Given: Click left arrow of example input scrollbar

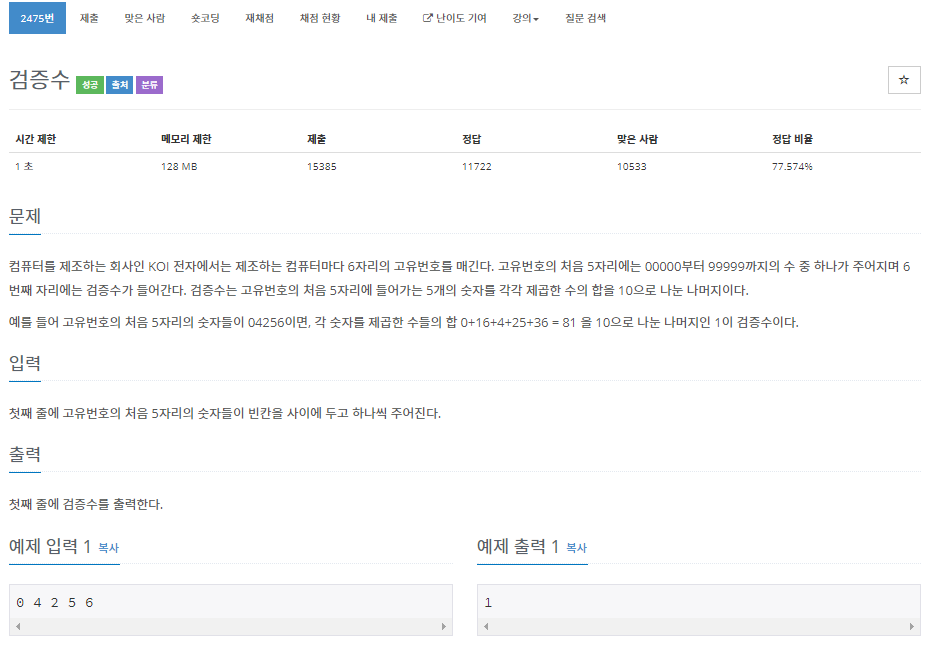Looking at the screenshot, I should [x=18, y=627].
